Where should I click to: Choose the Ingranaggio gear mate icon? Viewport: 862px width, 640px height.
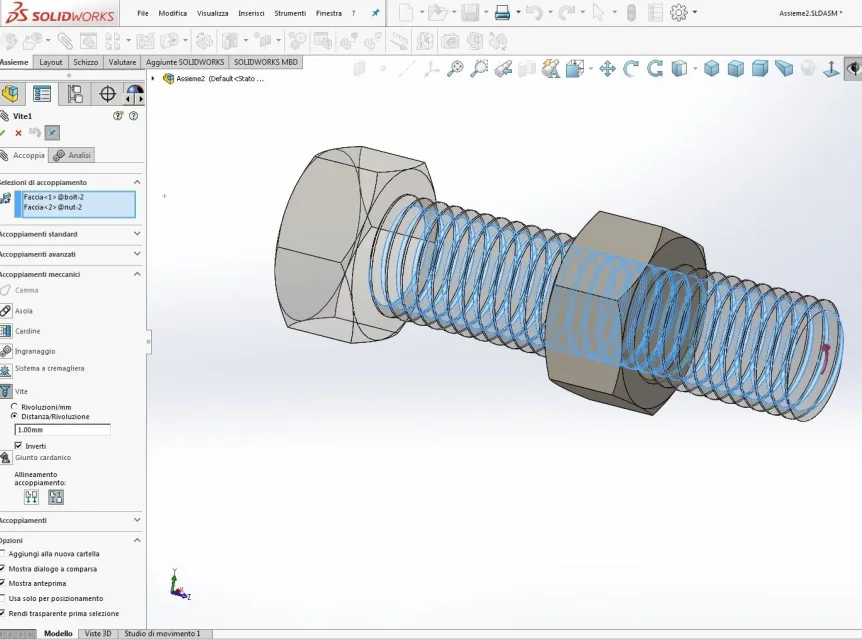coord(5,351)
